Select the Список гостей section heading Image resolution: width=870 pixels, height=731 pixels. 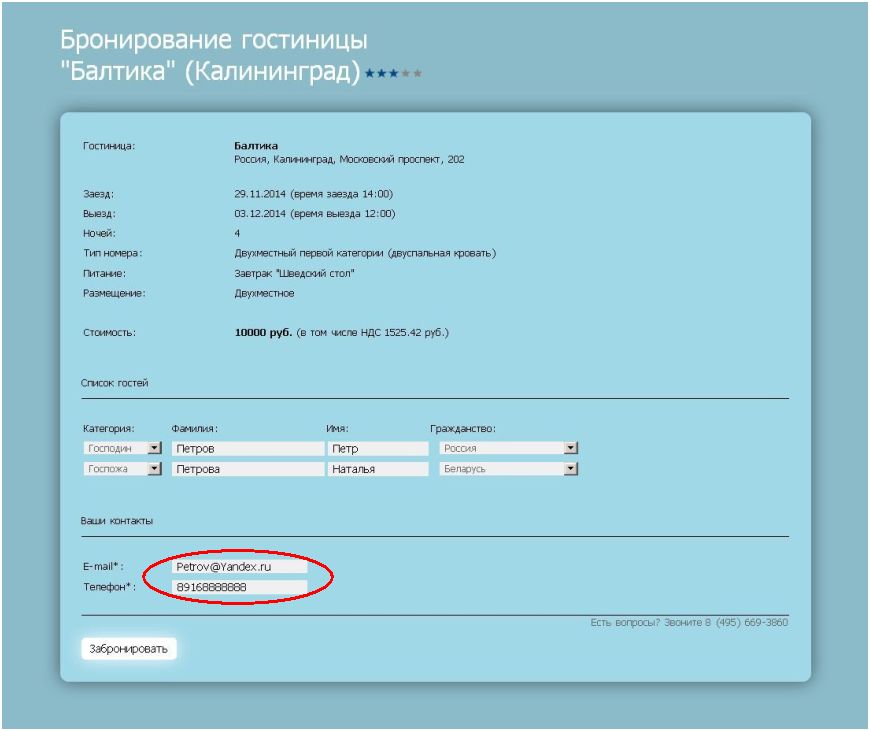114,383
